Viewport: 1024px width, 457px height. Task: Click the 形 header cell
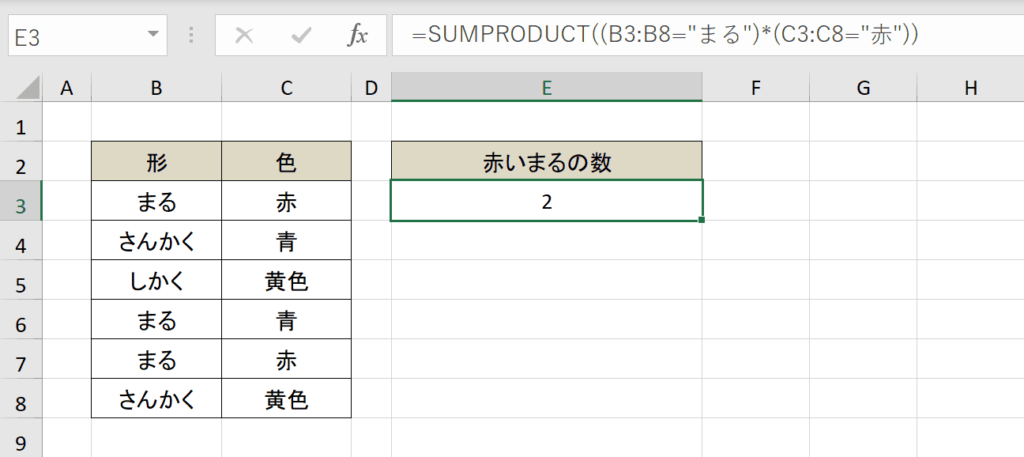156,161
